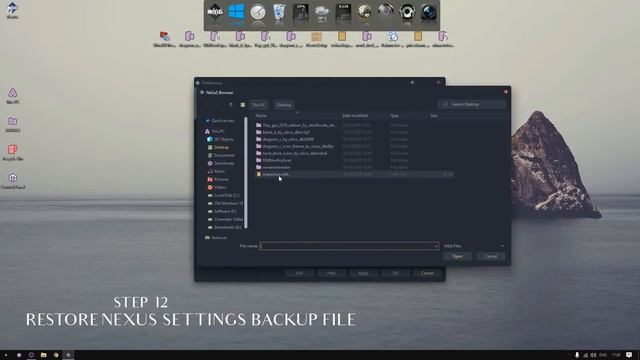Image resolution: width=640 pixels, height=360 pixels.
Task: Click the Search Desktop box
Action: point(472,105)
